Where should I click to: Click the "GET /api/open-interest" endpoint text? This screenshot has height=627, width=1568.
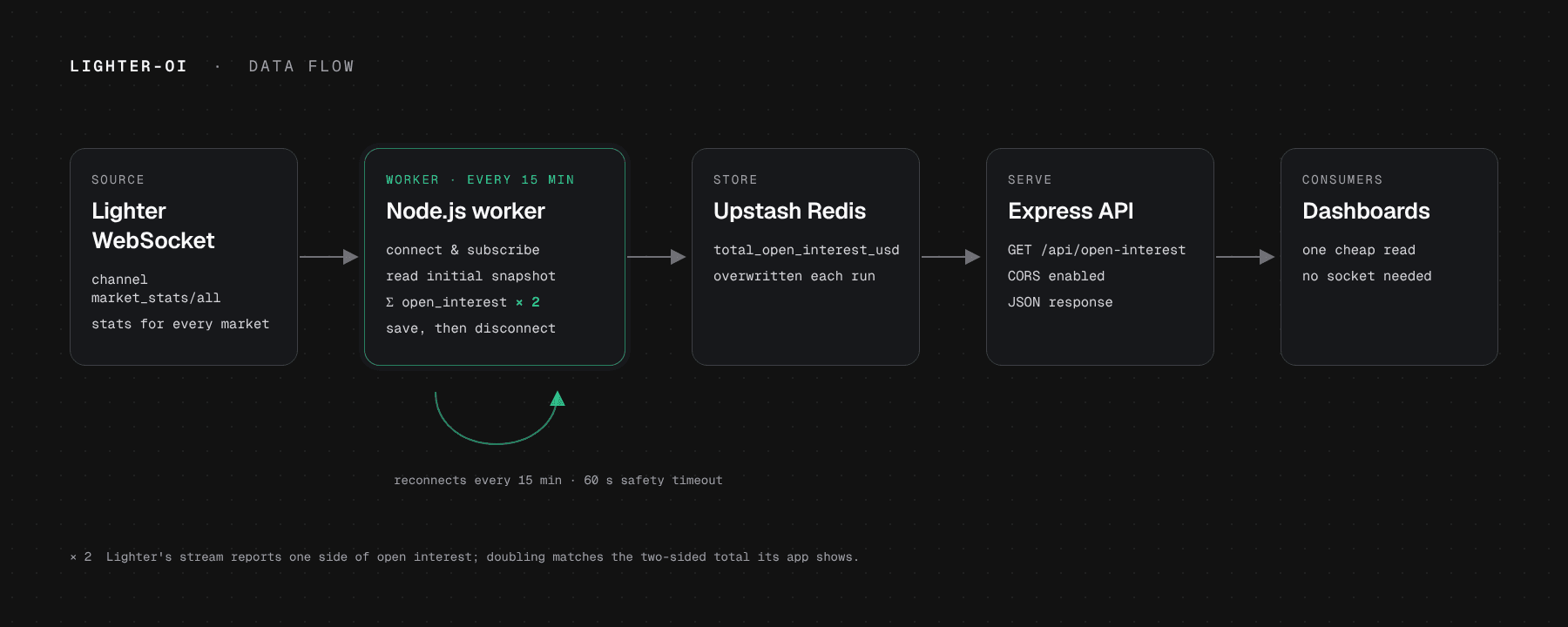click(1097, 250)
